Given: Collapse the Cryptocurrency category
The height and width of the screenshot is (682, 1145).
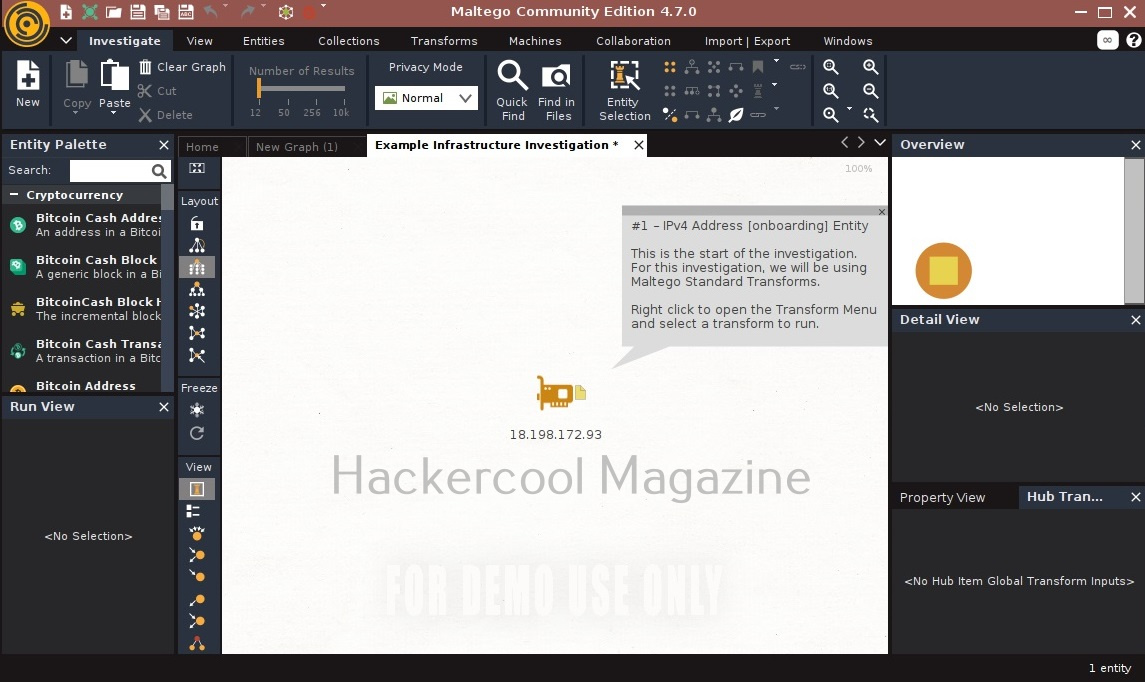Looking at the screenshot, I should tap(14, 195).
